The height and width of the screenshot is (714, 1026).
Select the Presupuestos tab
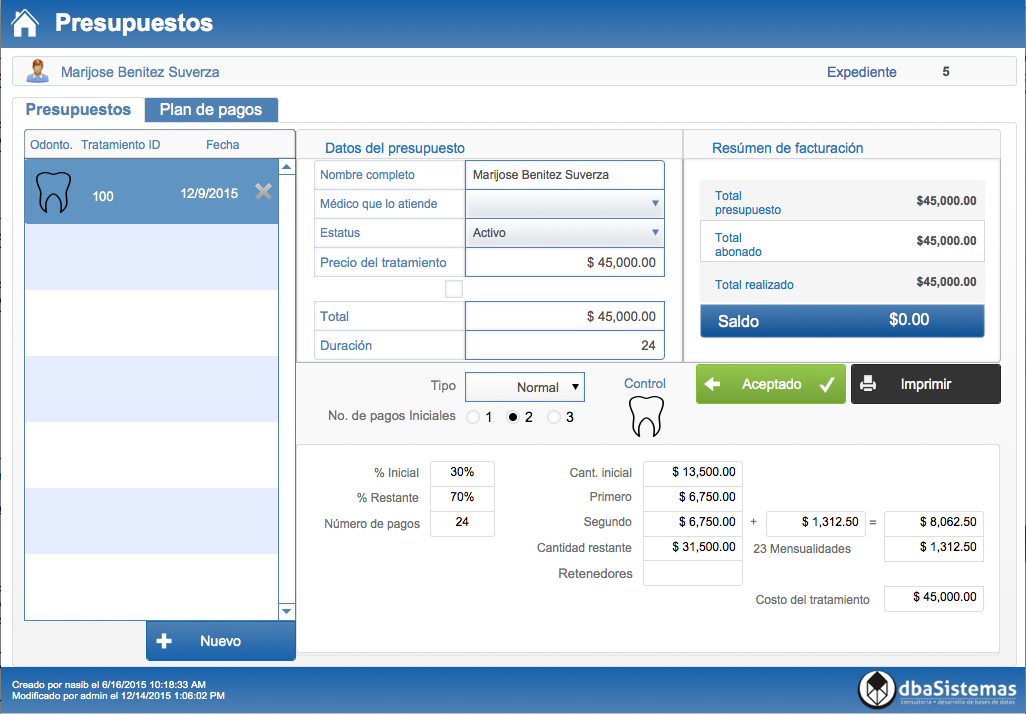pyautogui.click(x=78, y=110)
